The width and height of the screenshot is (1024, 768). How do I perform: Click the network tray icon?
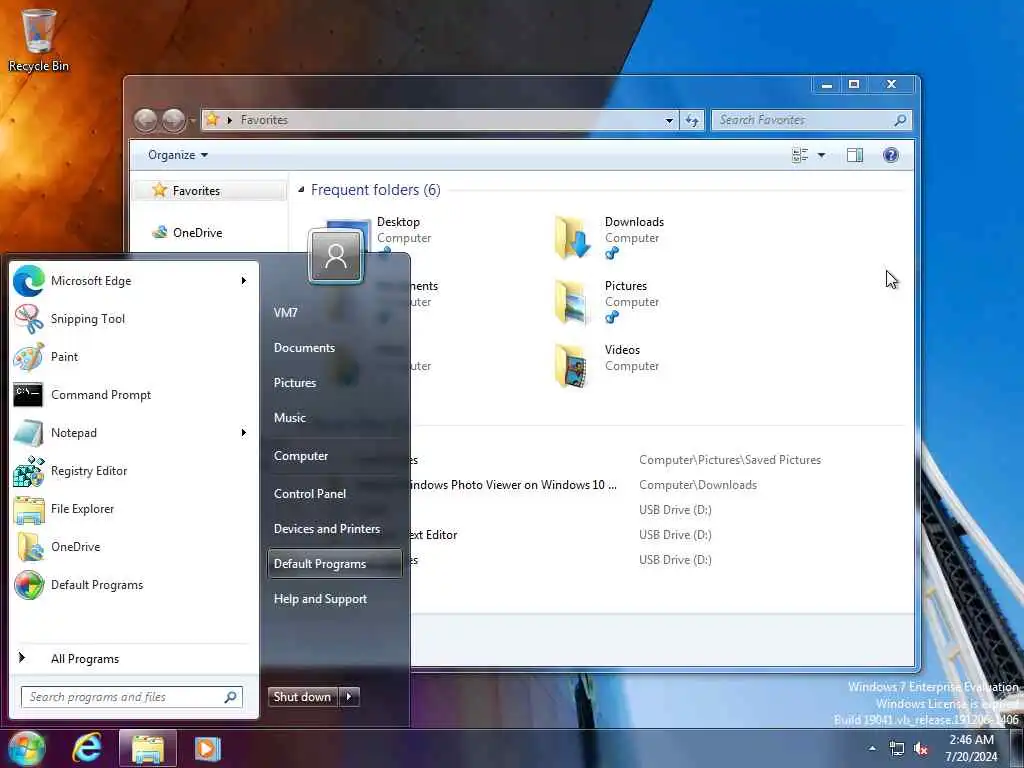point(897,749)
